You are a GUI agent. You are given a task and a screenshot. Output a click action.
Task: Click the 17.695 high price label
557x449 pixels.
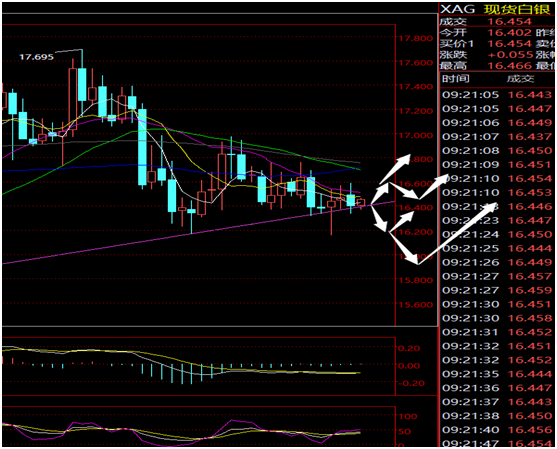[x=36, y=57]
